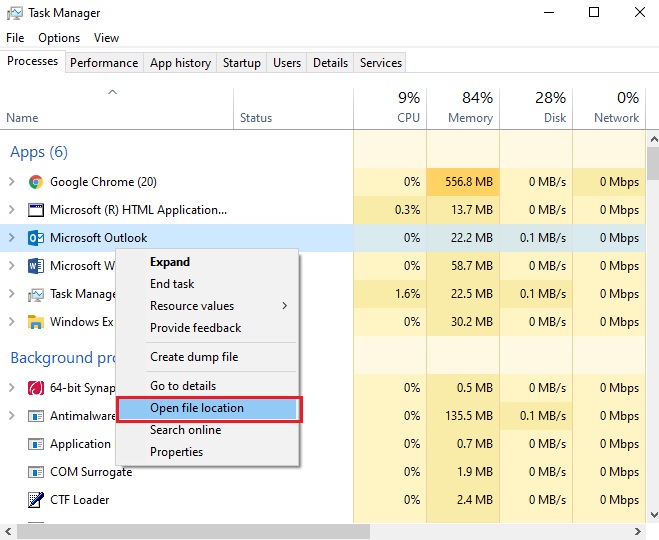Click the CTF Loader process name
This screenshot has width=659, height=540.
tap(80, 500)
